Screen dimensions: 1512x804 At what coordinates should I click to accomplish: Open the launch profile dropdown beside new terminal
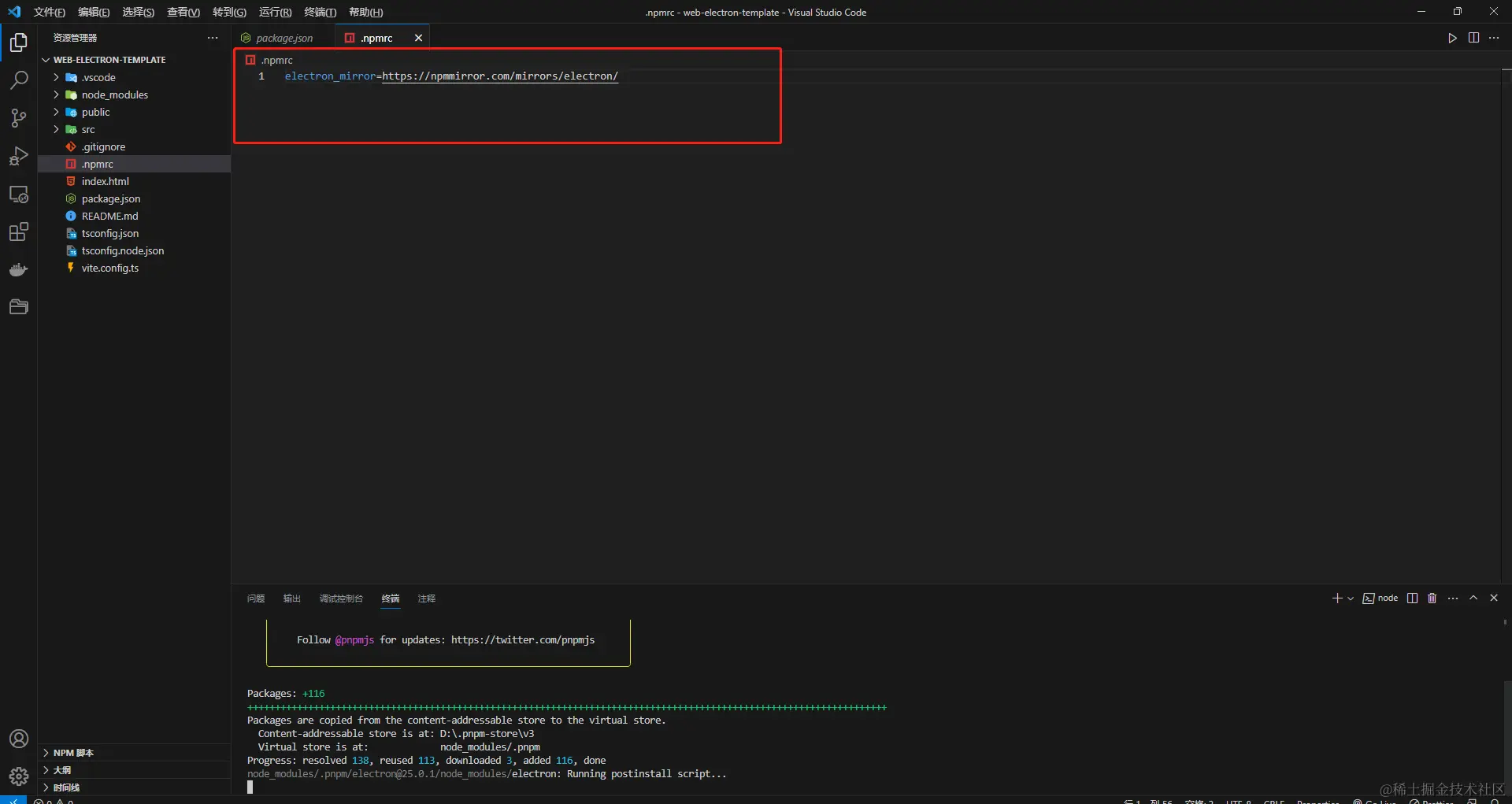(x=1351, y=598)
